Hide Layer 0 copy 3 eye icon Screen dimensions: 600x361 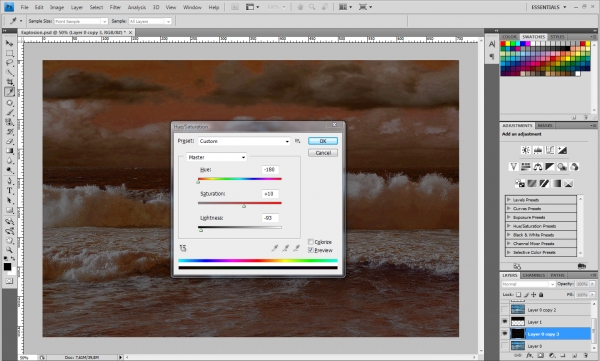click(505, 334)
